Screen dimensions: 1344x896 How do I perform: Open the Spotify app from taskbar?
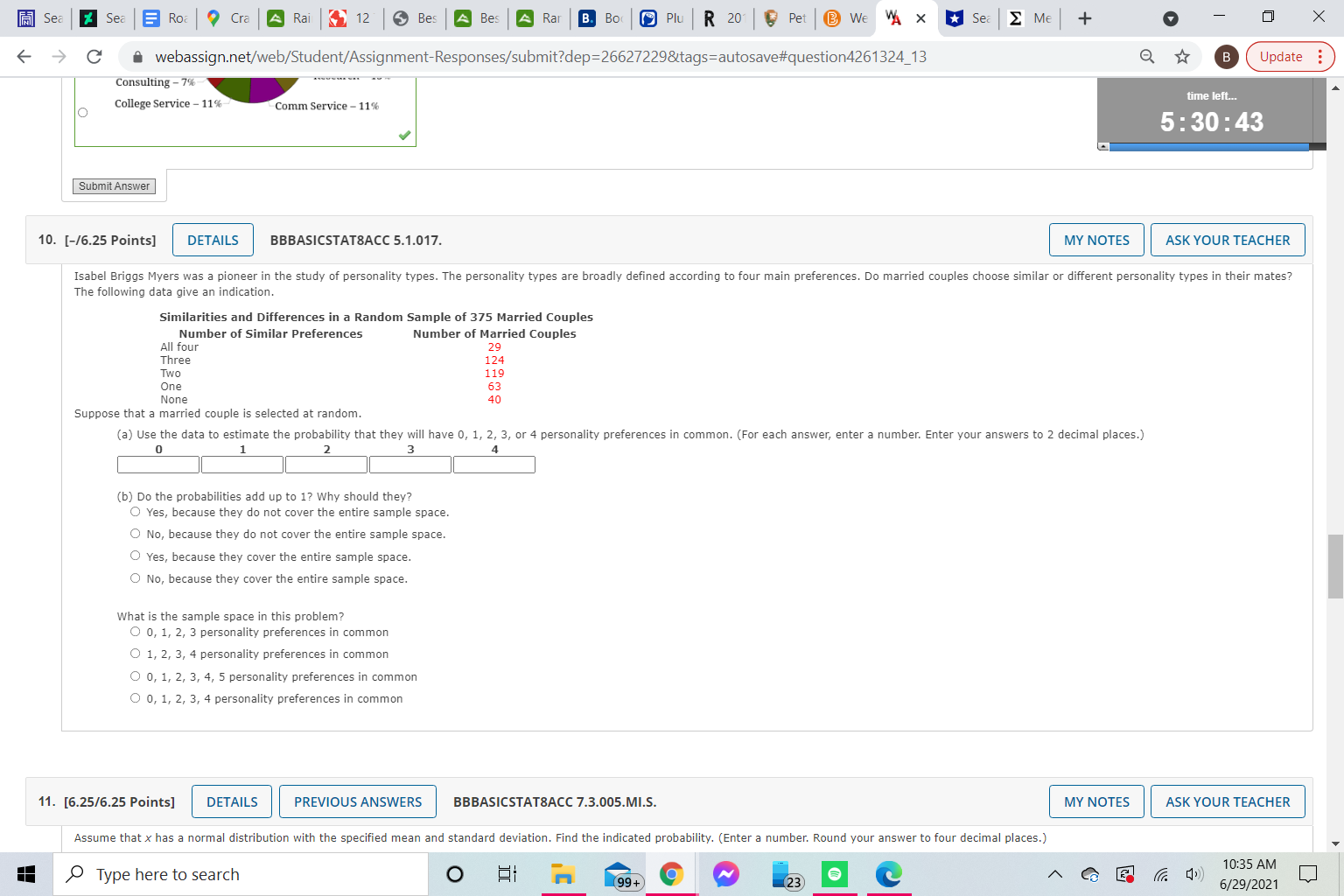(x=835, y=873)
